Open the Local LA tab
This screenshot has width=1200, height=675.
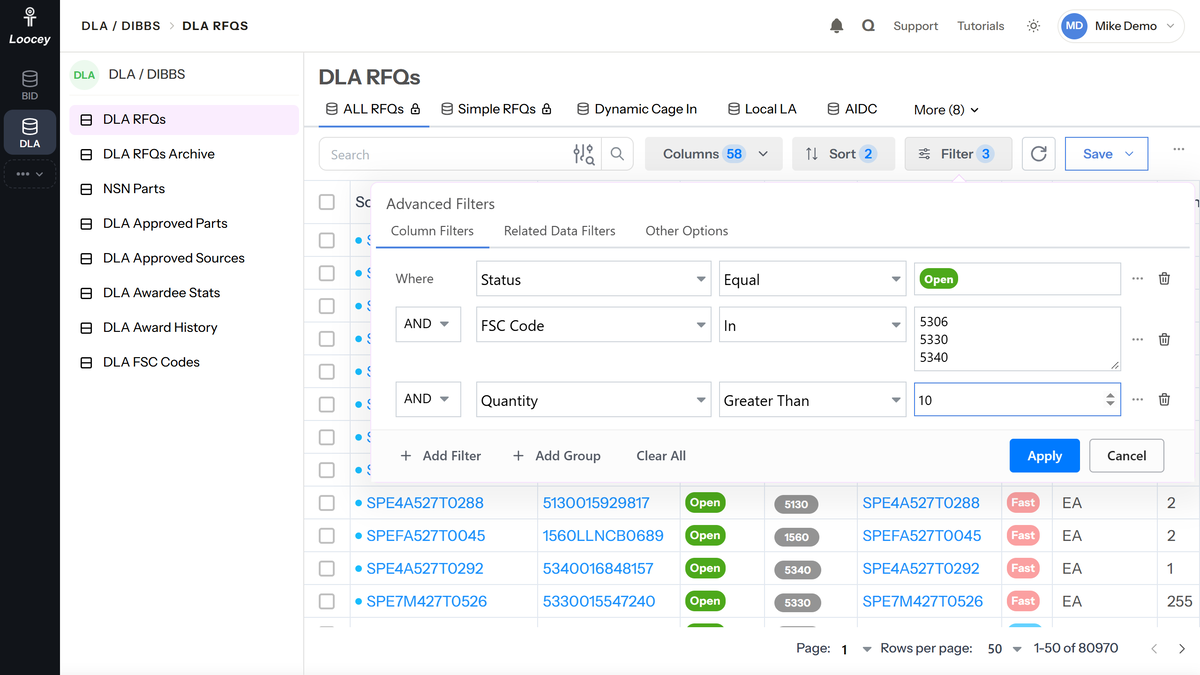click(x=762, y=109)
